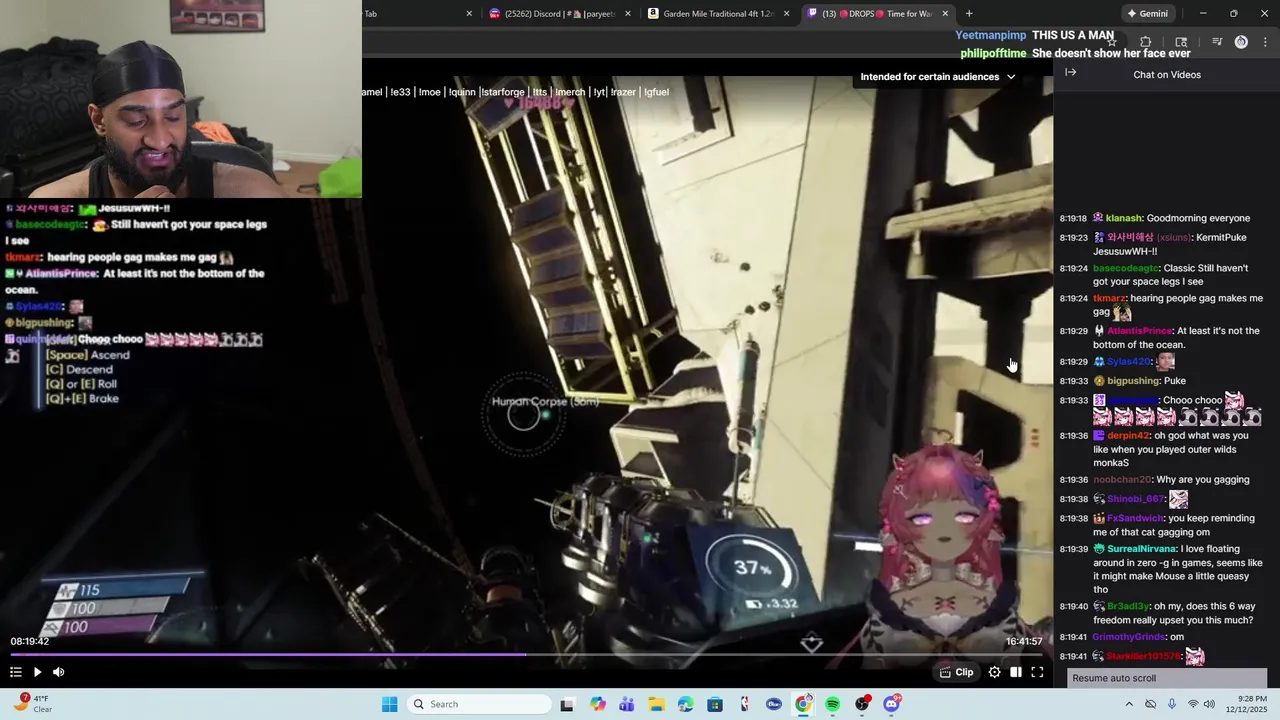The height and width of the screenshot is (720, 1280).
Task: Click username AtlantisPrince in chat
Action: point(1139,331)
